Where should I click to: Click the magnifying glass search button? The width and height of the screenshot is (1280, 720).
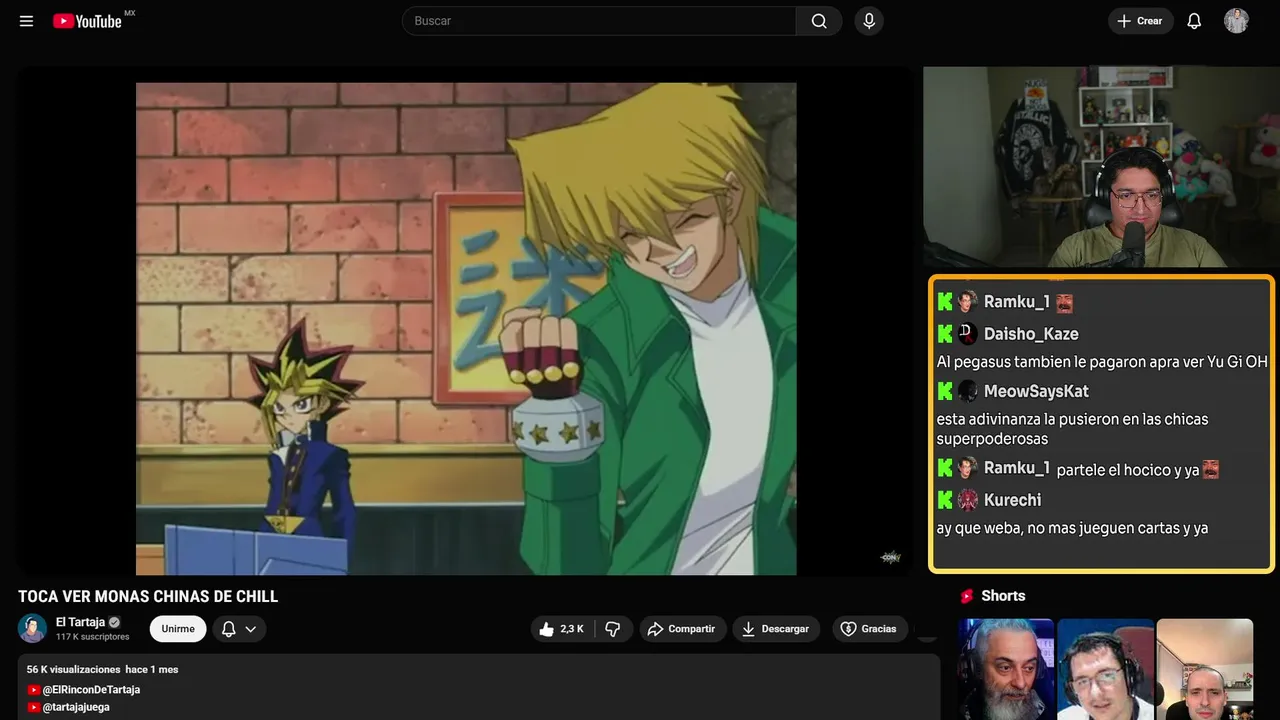(819, 21)
